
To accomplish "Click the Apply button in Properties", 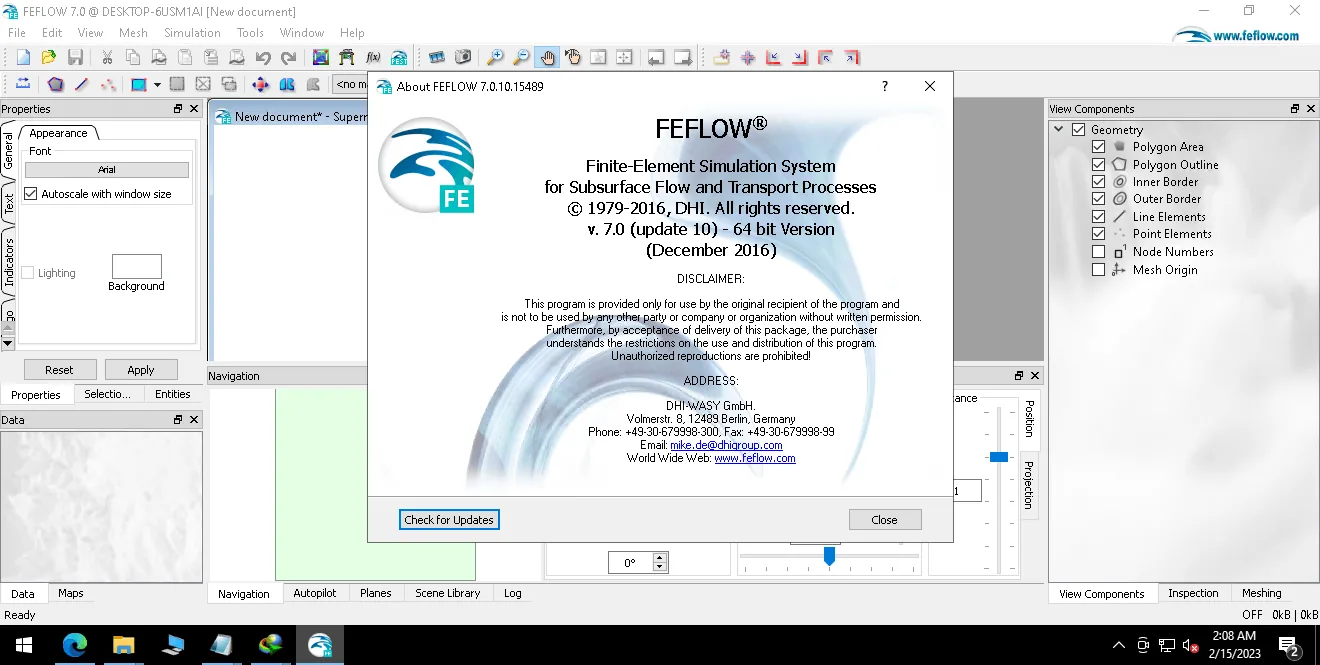I will [x=141, y=370].
